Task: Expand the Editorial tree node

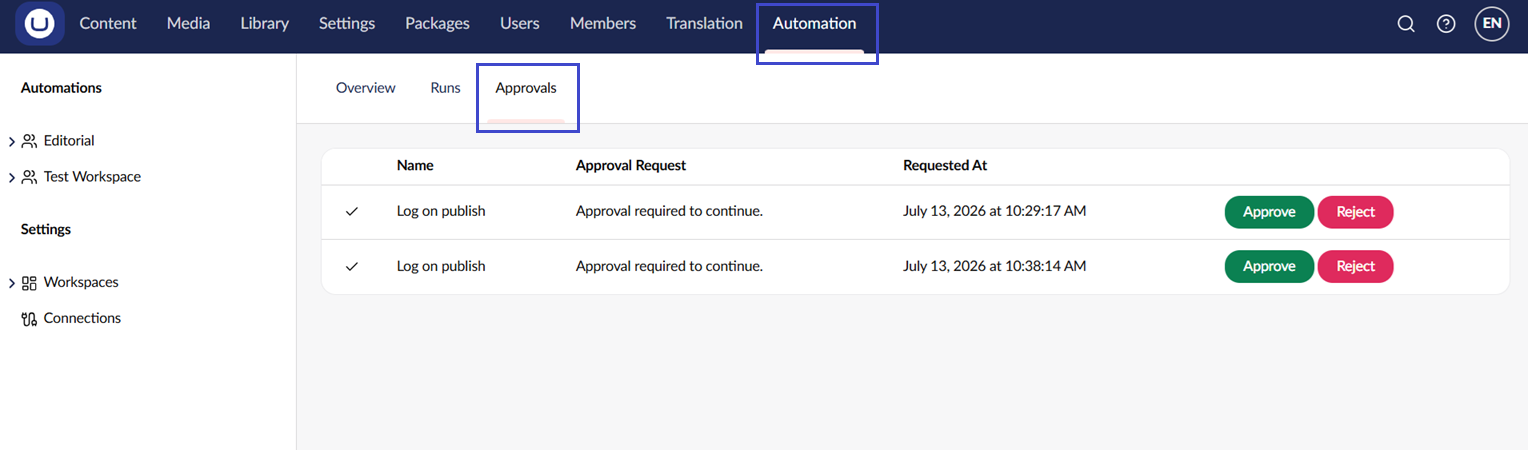Action: coord(12,142)
